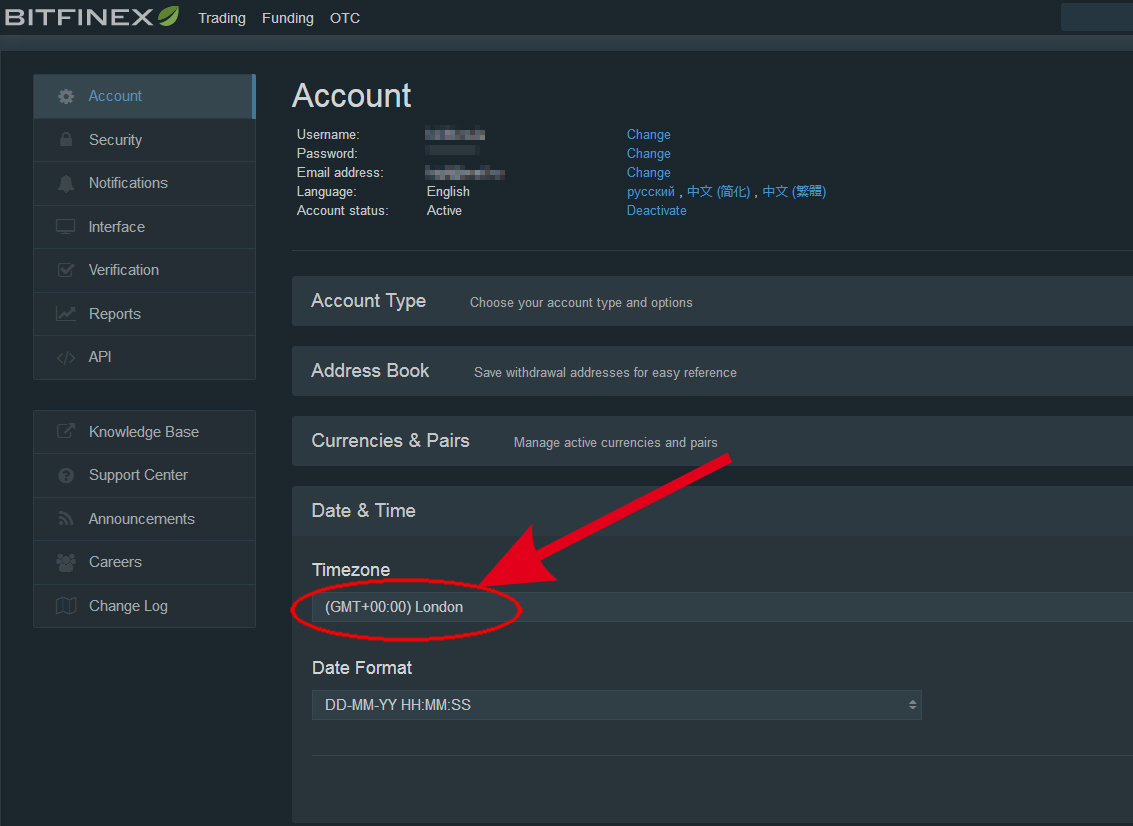
Task: Open the Trading menu
Action: point(222,18)
